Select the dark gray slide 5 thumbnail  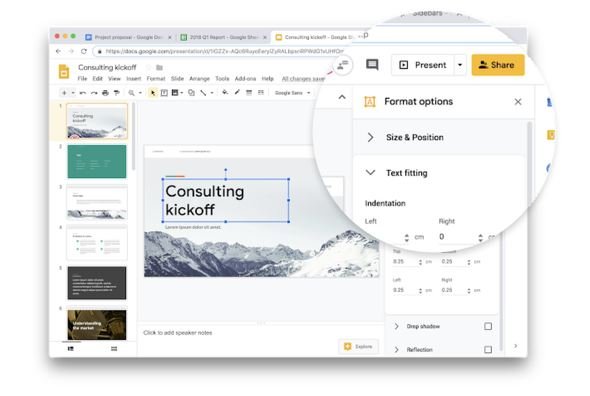97,283
